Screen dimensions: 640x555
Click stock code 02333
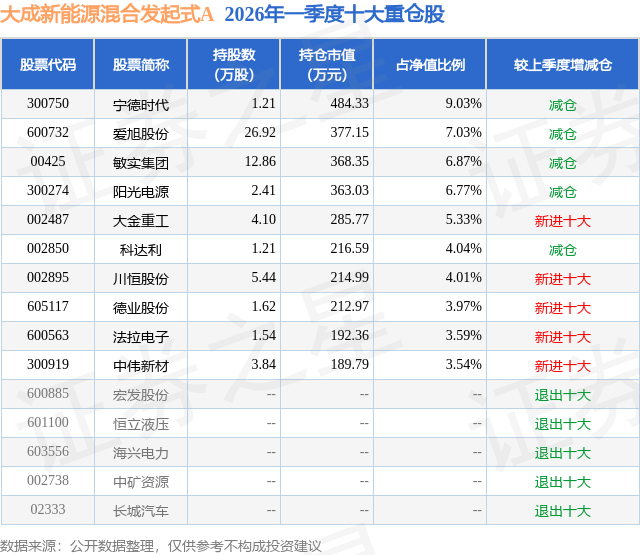48,509
